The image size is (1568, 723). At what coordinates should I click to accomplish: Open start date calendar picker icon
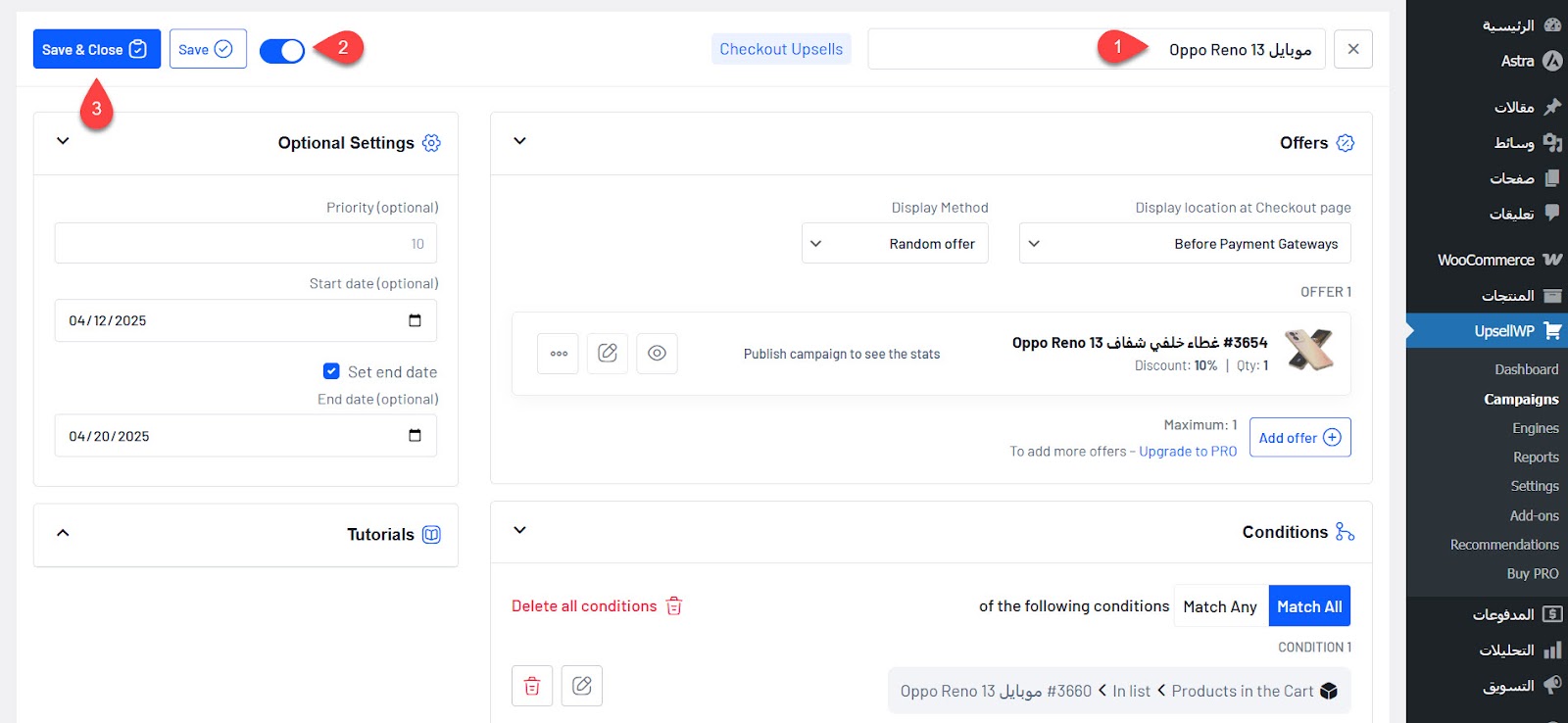coord(415,320)
